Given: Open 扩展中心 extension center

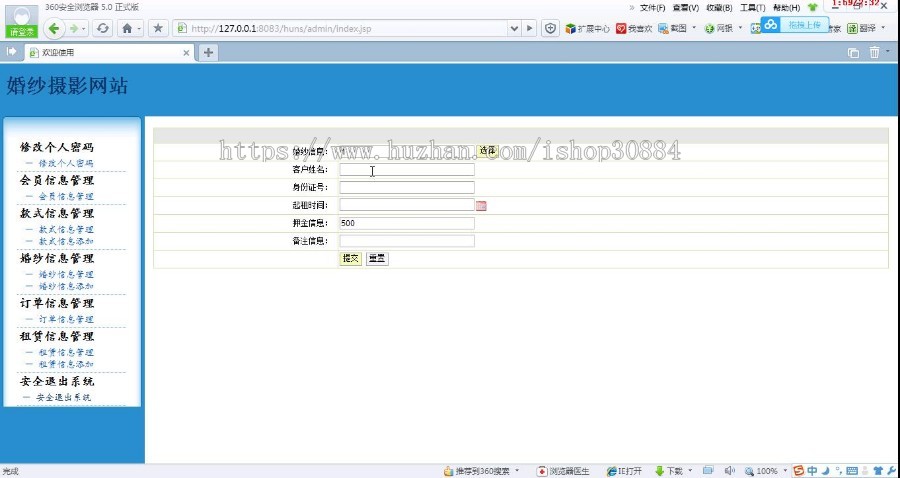Looking at the screenshot, I should point(587,28).
